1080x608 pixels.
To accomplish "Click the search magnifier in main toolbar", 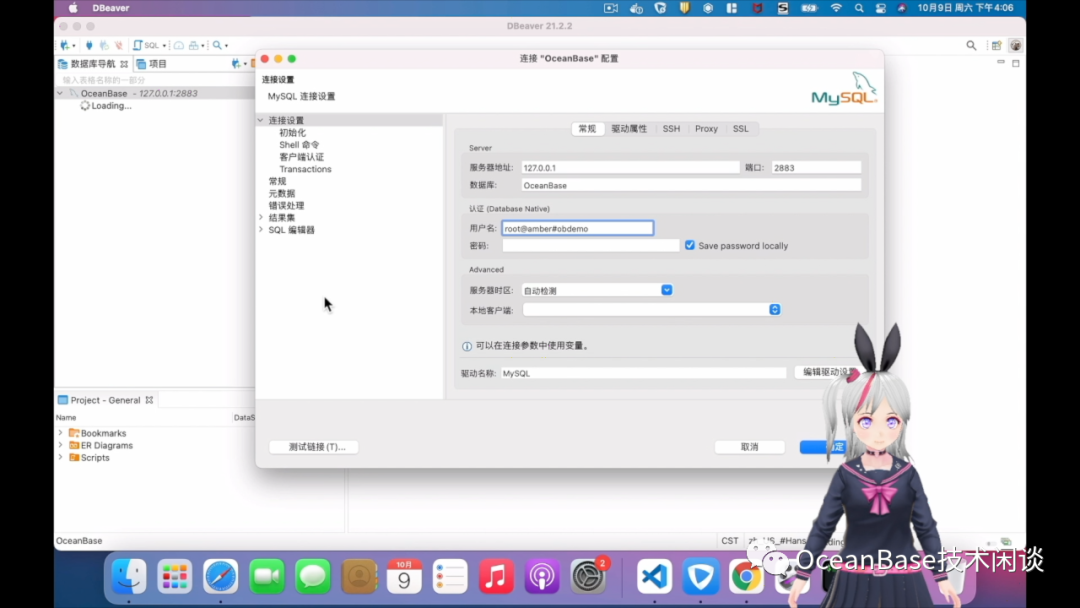I will coord(217,45).
